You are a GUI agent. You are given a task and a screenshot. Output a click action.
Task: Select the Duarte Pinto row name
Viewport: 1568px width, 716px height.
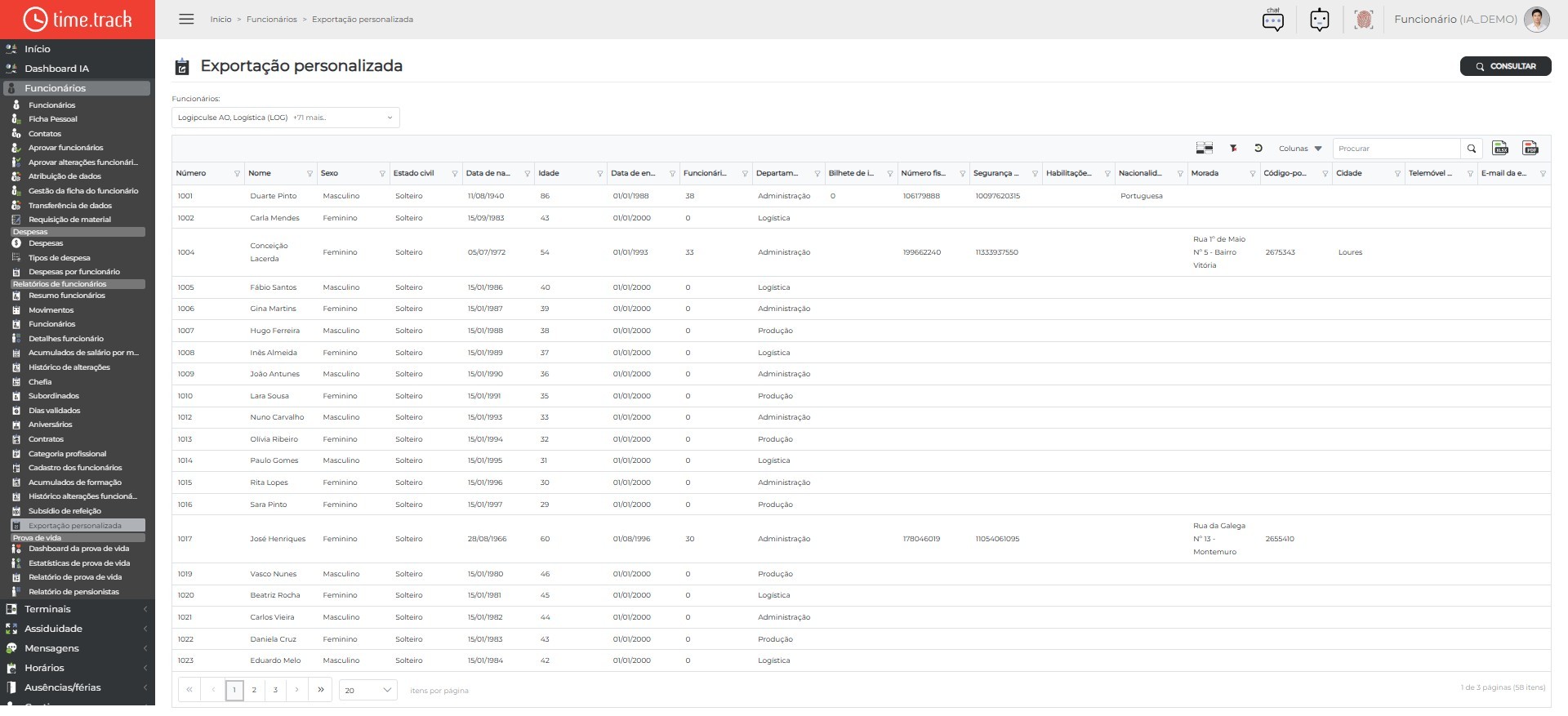pos(274,196)
